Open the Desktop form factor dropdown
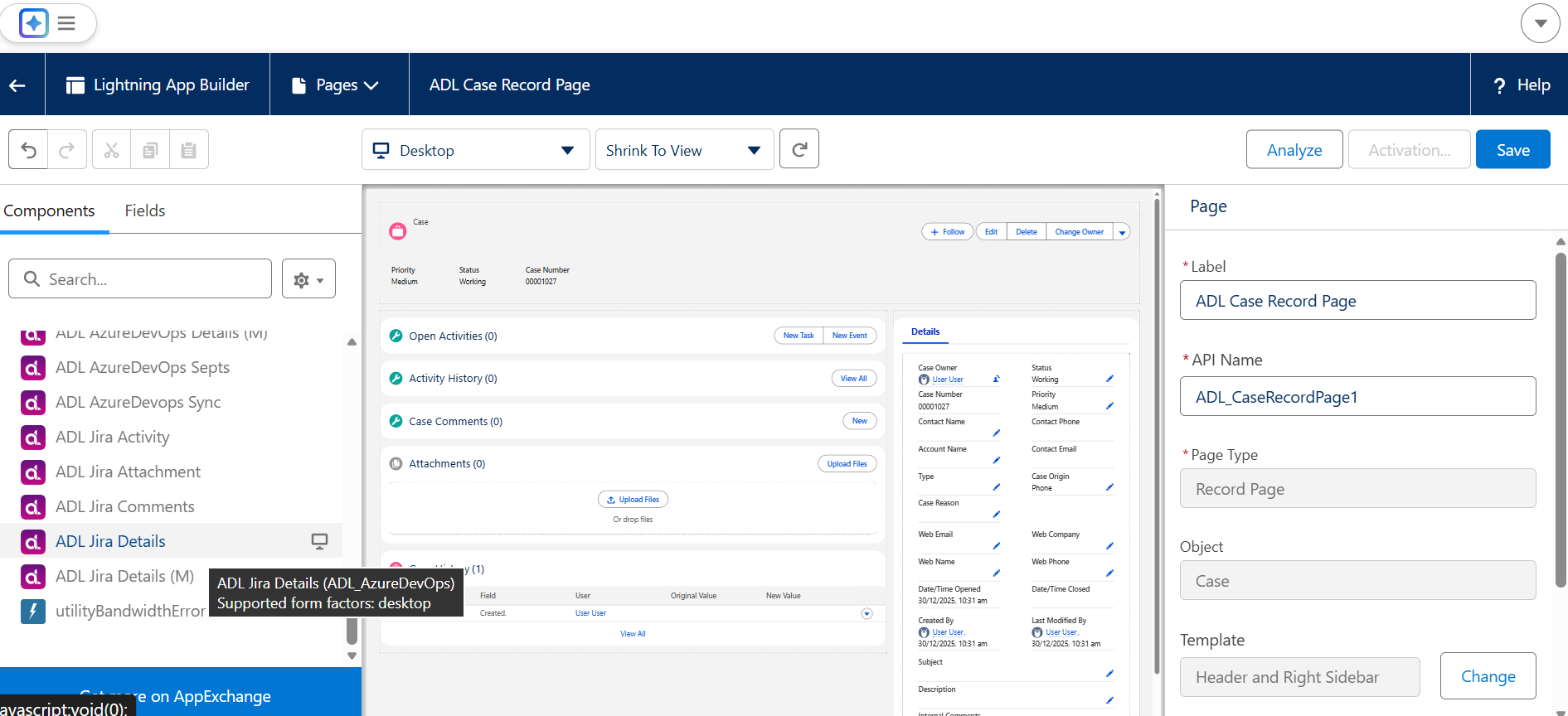The image size is (1568, 716). coord(475,150)
